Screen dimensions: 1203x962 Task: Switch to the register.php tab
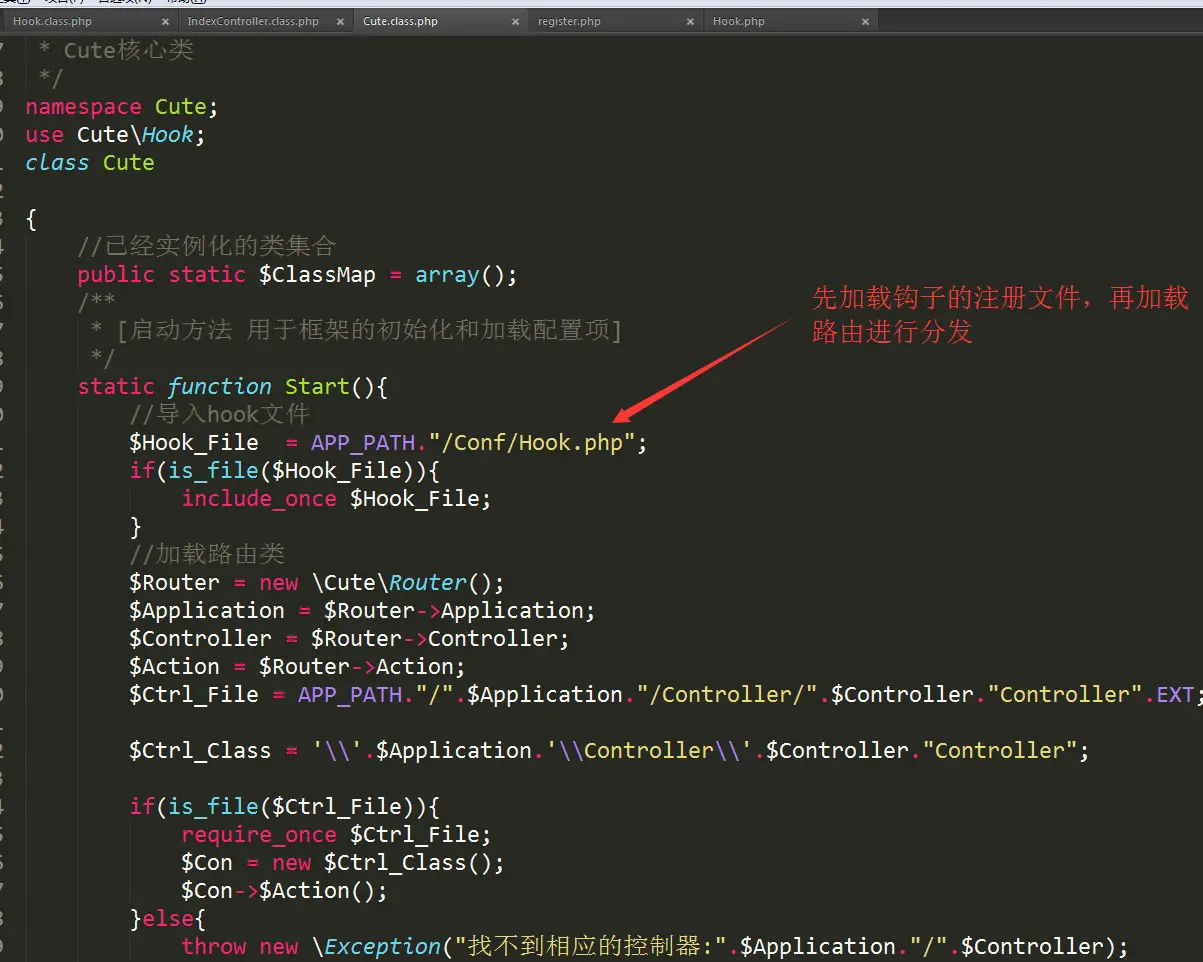click(569, 21)
